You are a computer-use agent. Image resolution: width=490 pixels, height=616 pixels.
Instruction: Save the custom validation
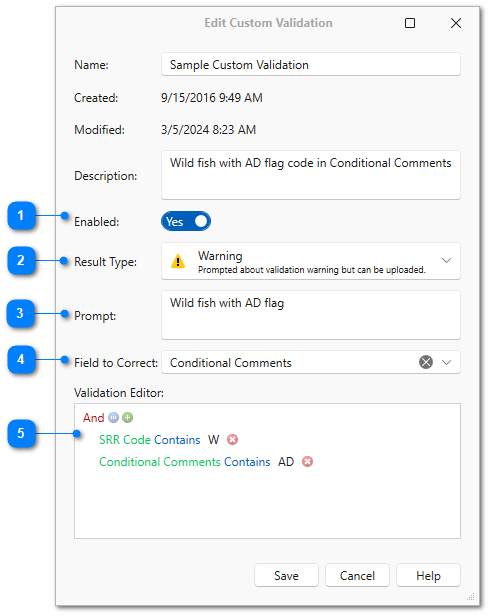point(286,575)
